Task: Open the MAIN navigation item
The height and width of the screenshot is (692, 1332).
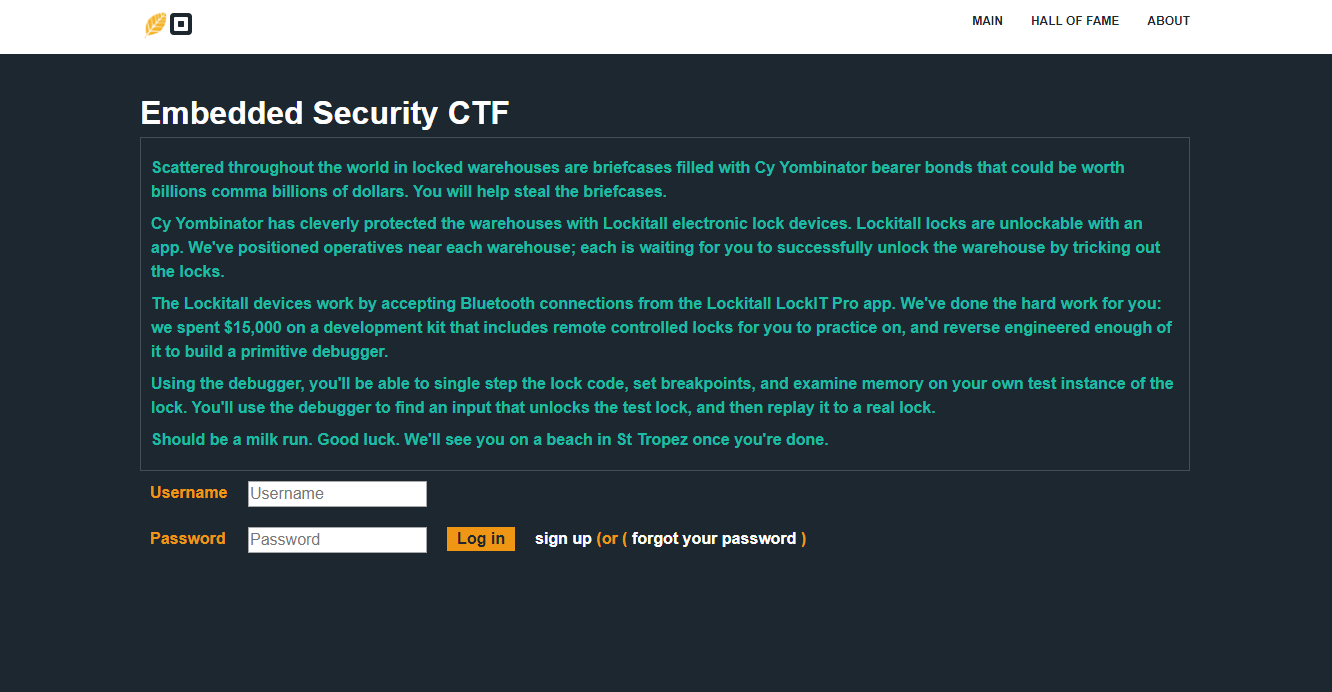Action: 987,21
